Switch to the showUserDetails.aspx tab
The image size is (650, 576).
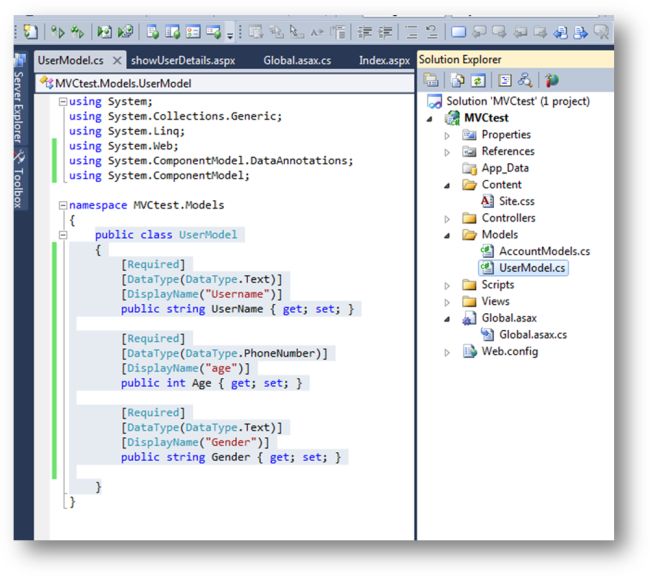click(183, 61)
